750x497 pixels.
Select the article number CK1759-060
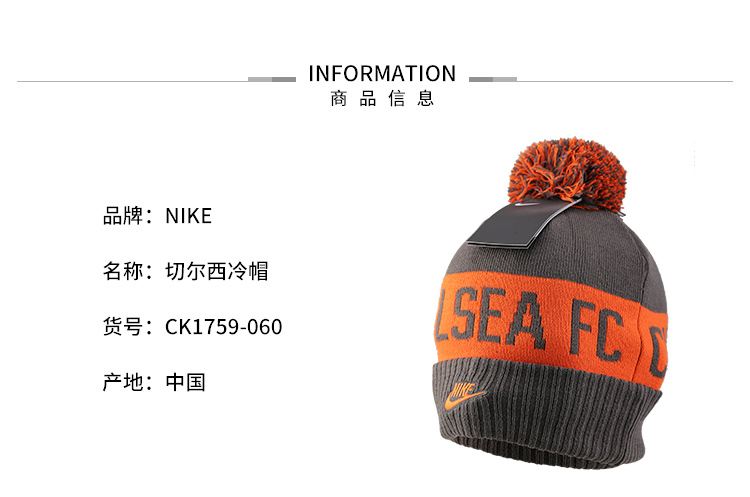pos(223,327)
